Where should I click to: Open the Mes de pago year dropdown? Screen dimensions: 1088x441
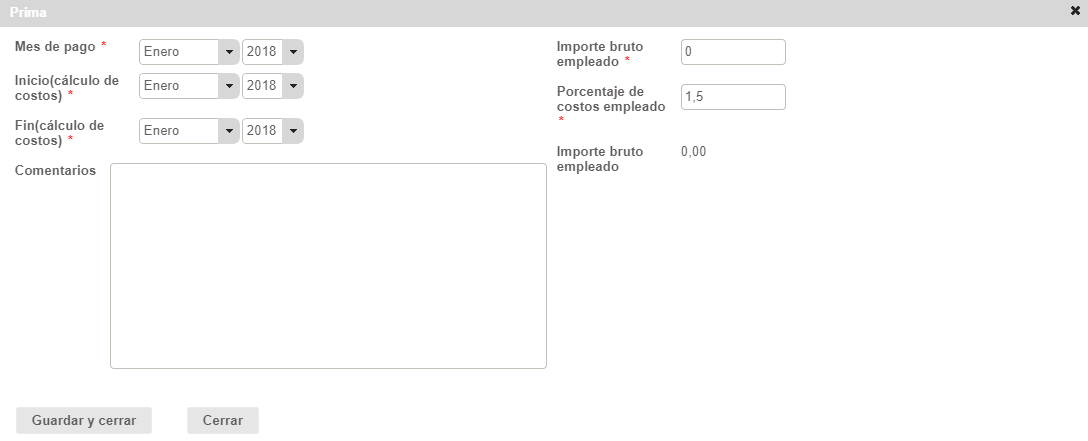[272, 52]
